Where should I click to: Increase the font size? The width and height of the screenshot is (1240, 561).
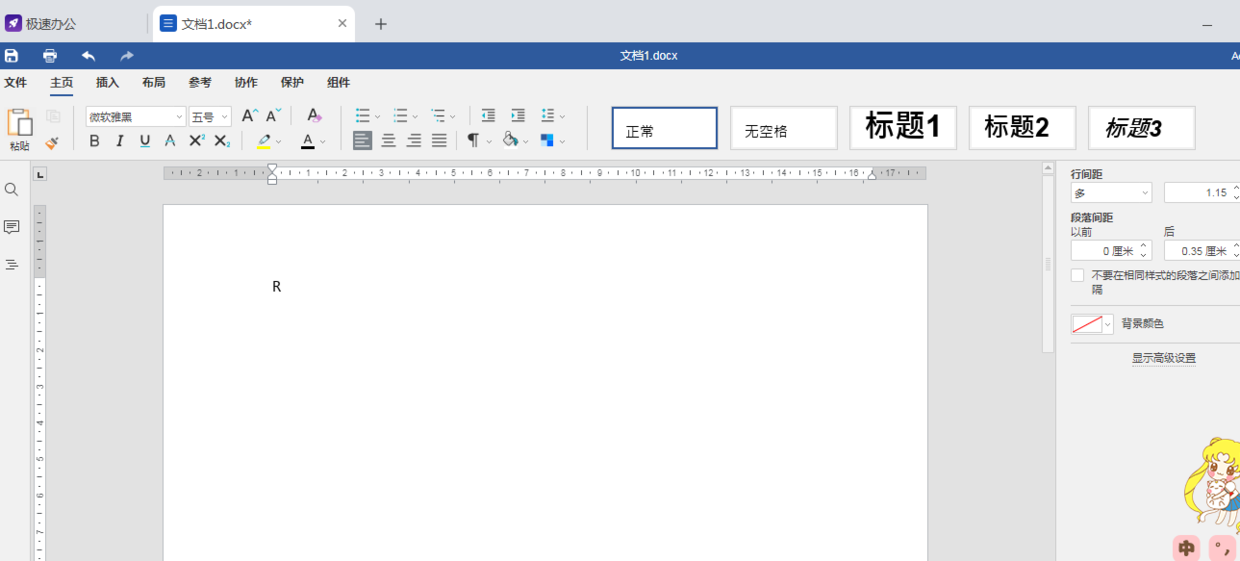coord(249,116)
